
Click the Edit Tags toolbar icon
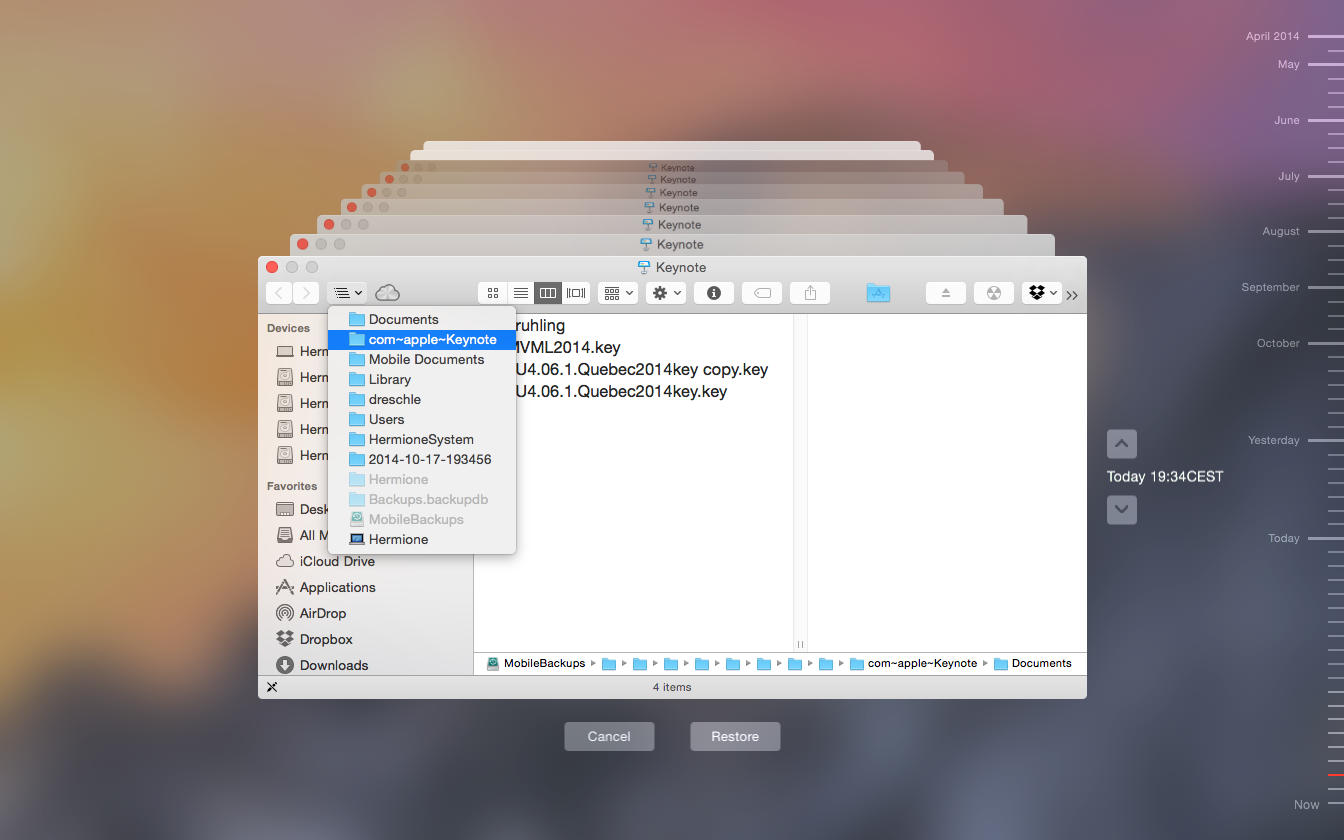[x=762, y=293]
